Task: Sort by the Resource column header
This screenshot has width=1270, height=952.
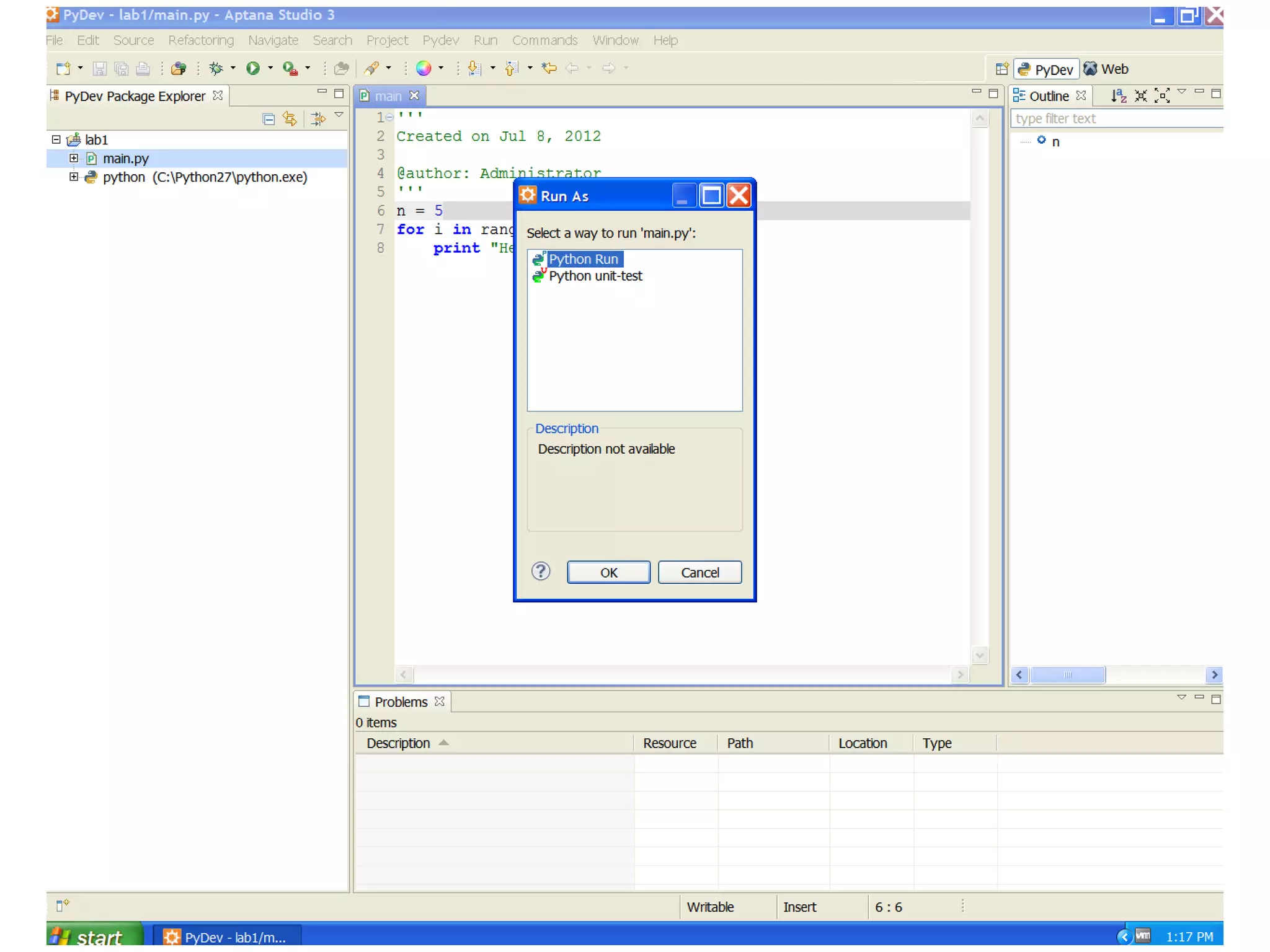Action: (675, 743)
